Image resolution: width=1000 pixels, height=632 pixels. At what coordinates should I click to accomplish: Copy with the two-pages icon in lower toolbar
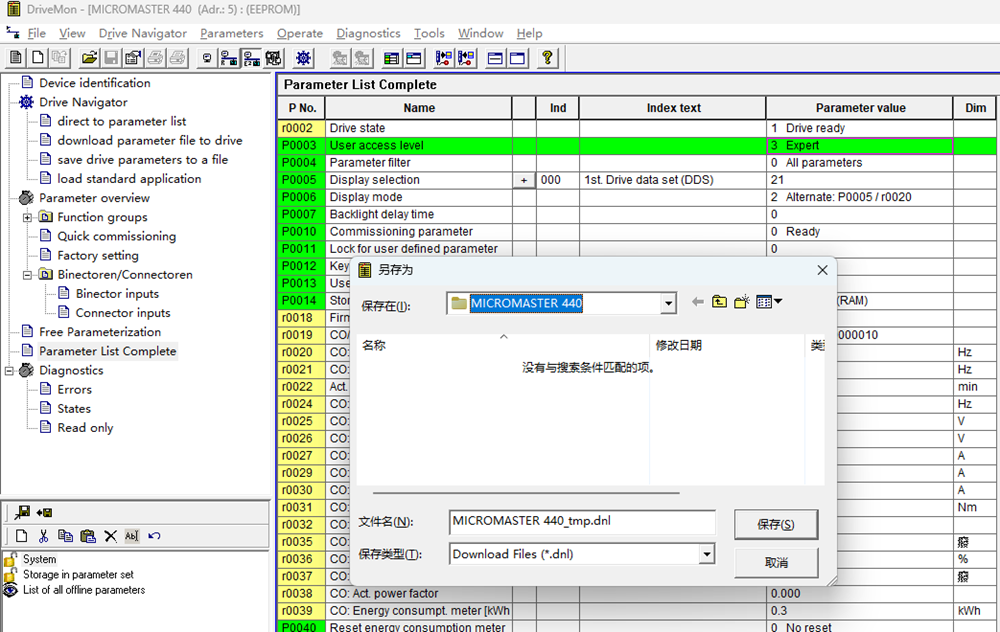65,536
